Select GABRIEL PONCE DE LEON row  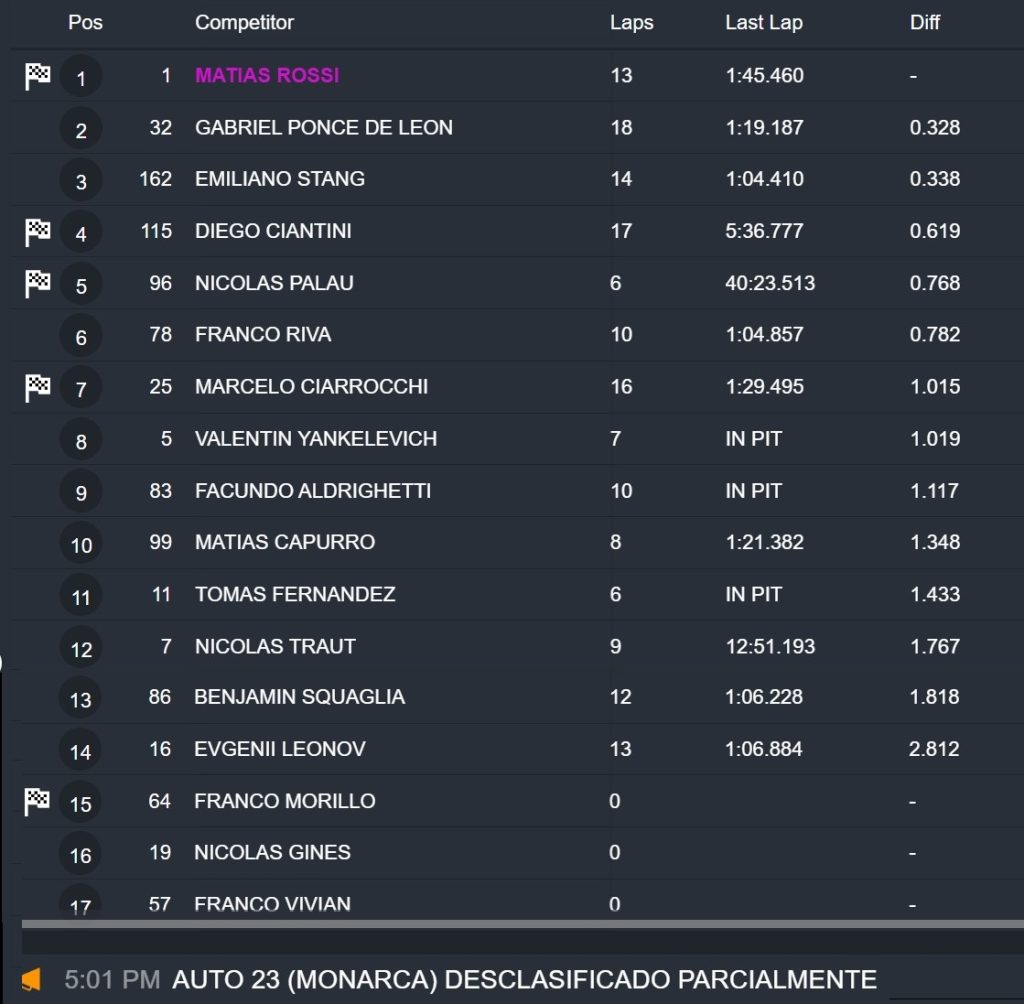point(323,128)
